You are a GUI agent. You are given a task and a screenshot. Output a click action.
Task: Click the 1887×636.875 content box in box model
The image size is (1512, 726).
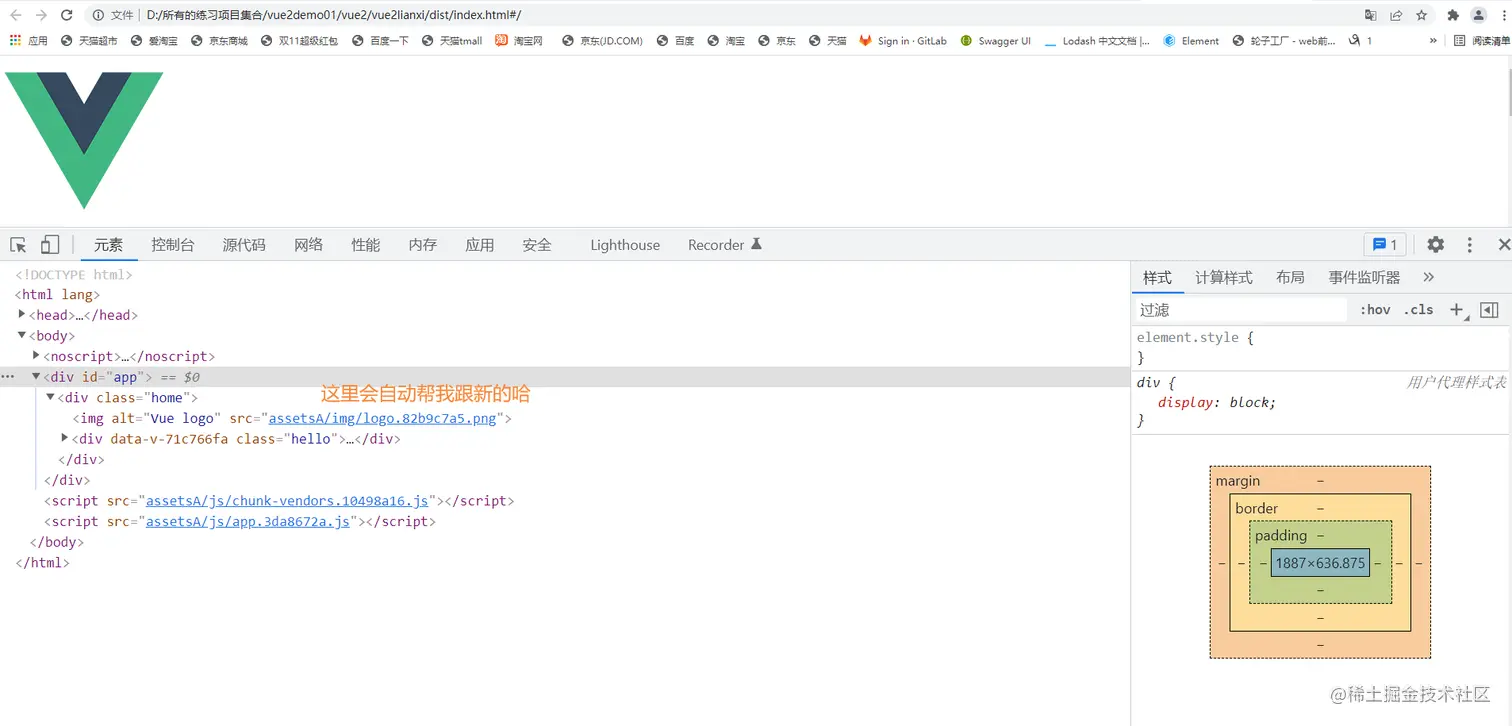[x=1320, y=563]
